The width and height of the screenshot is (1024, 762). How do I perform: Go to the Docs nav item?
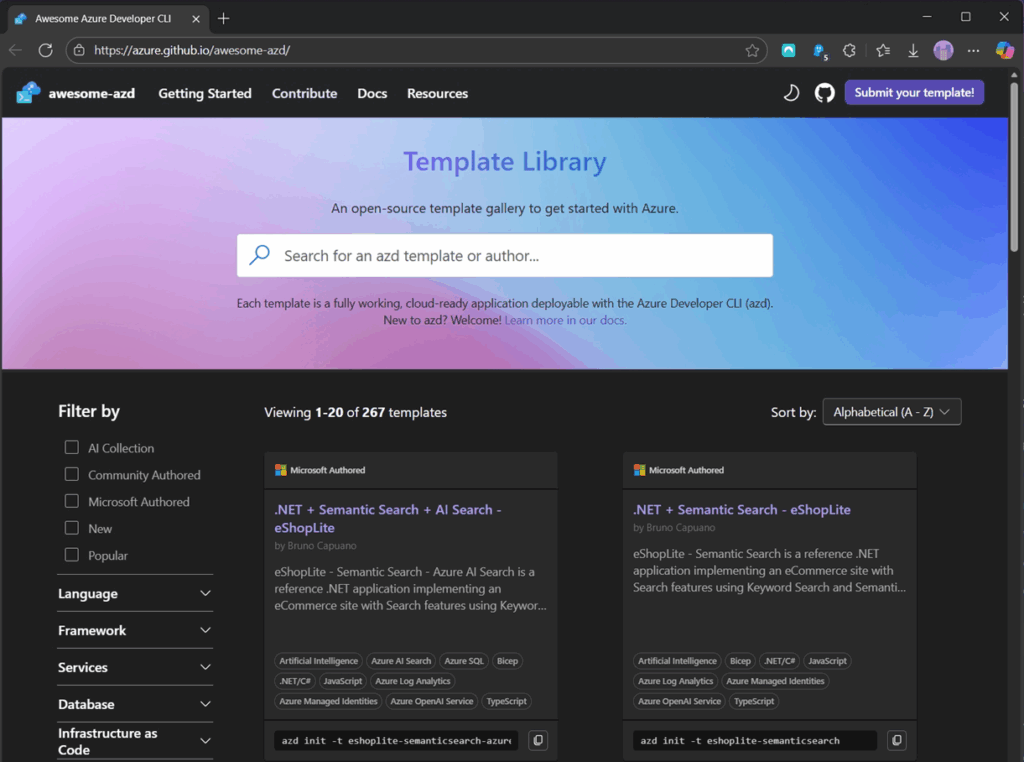pos(372,93)
